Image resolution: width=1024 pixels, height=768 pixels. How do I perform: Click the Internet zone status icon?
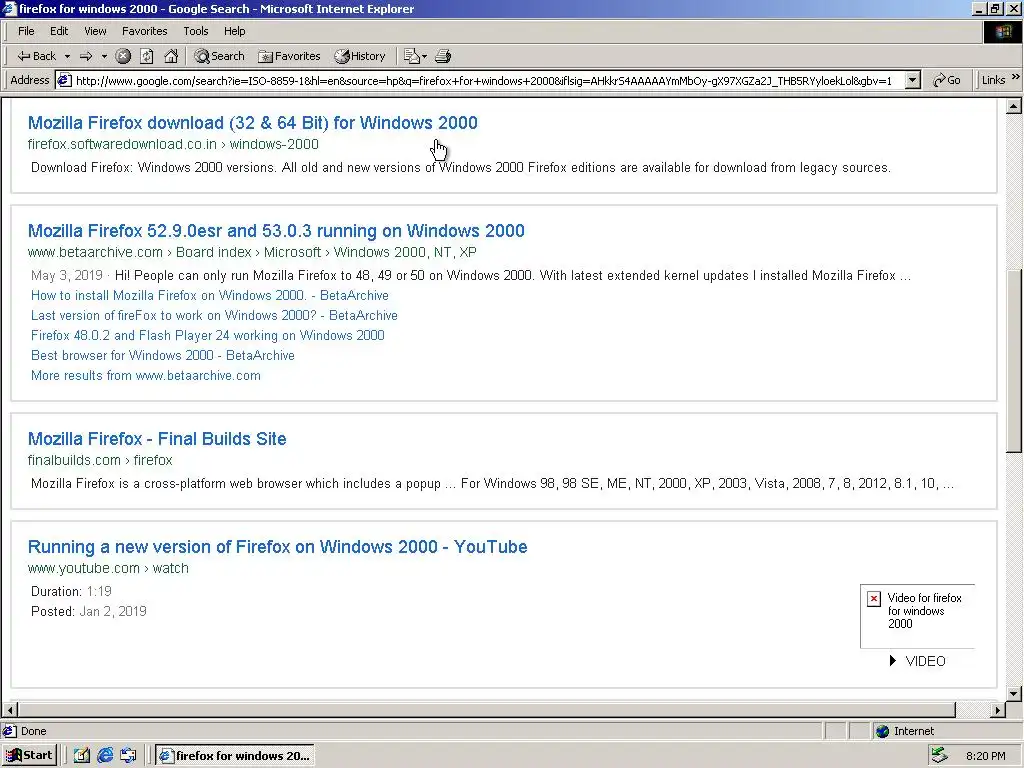pyautogui.click(x=882, y=731)
